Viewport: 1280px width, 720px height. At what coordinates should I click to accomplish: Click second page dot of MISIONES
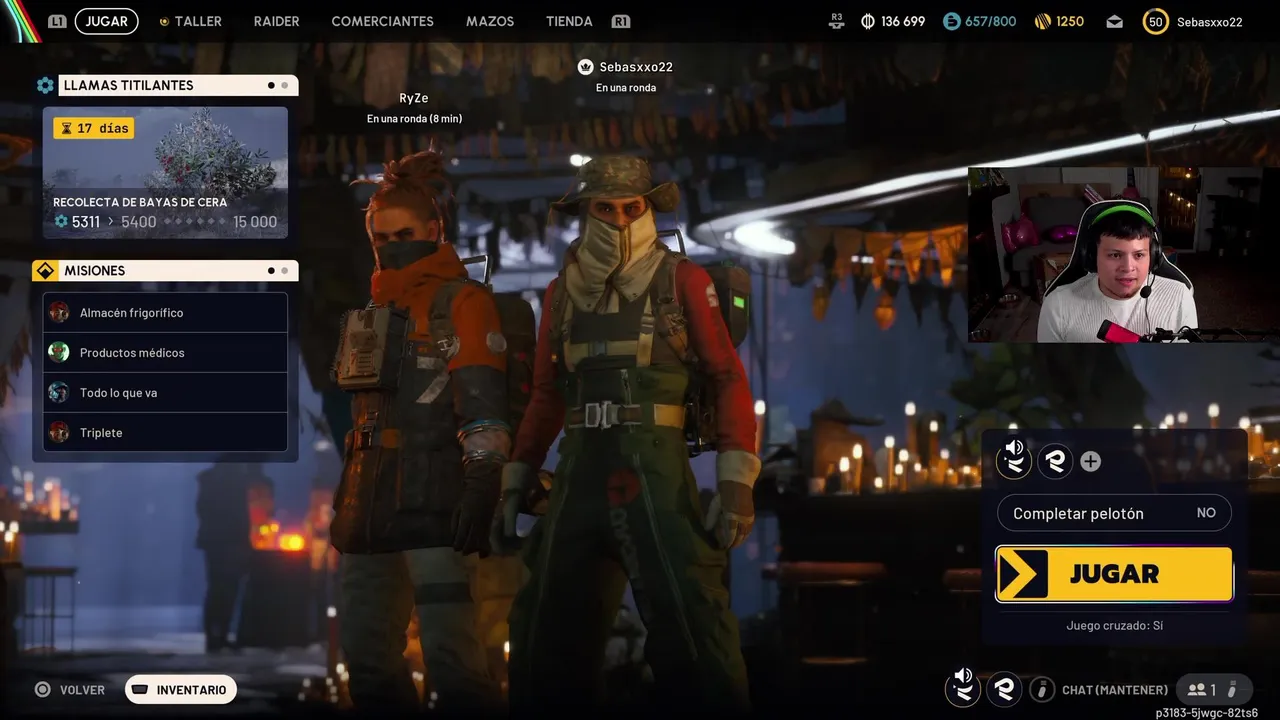(284, 271)
